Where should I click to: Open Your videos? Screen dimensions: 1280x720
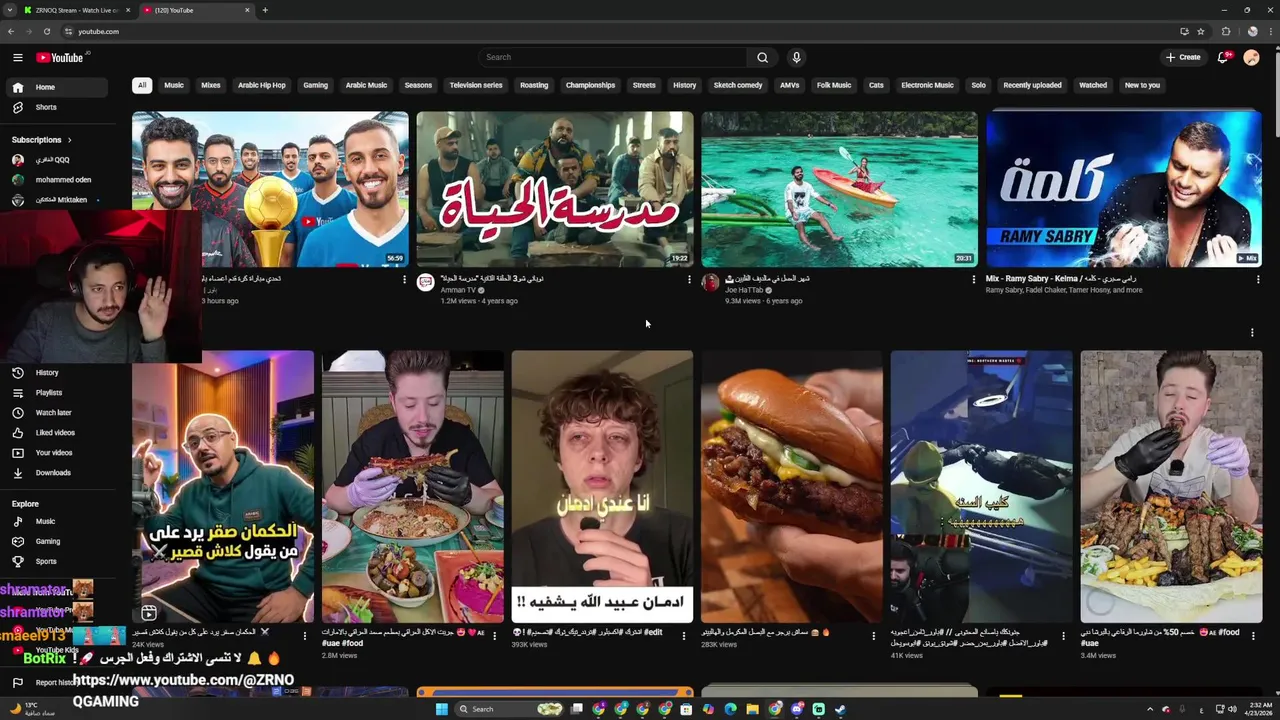[54, 453]
